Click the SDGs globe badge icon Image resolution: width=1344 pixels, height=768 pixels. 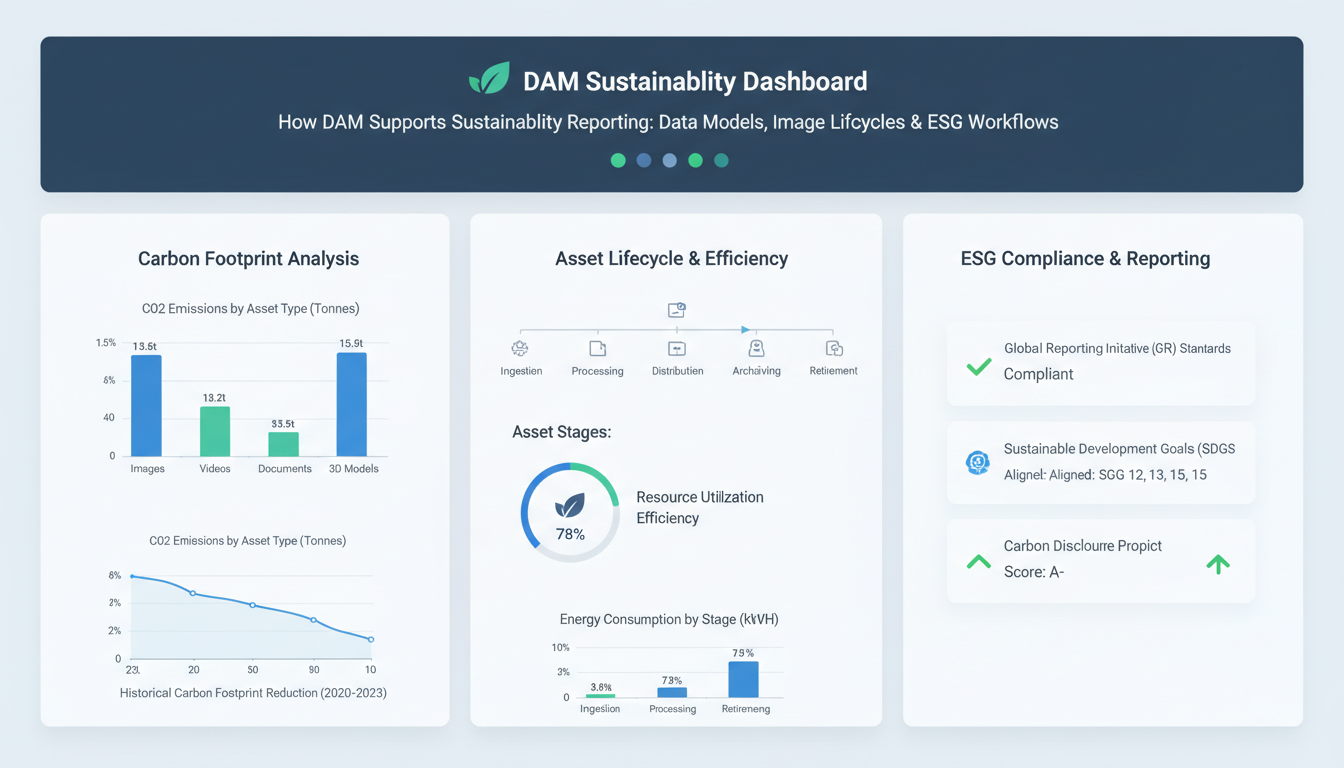click(977, 461)
